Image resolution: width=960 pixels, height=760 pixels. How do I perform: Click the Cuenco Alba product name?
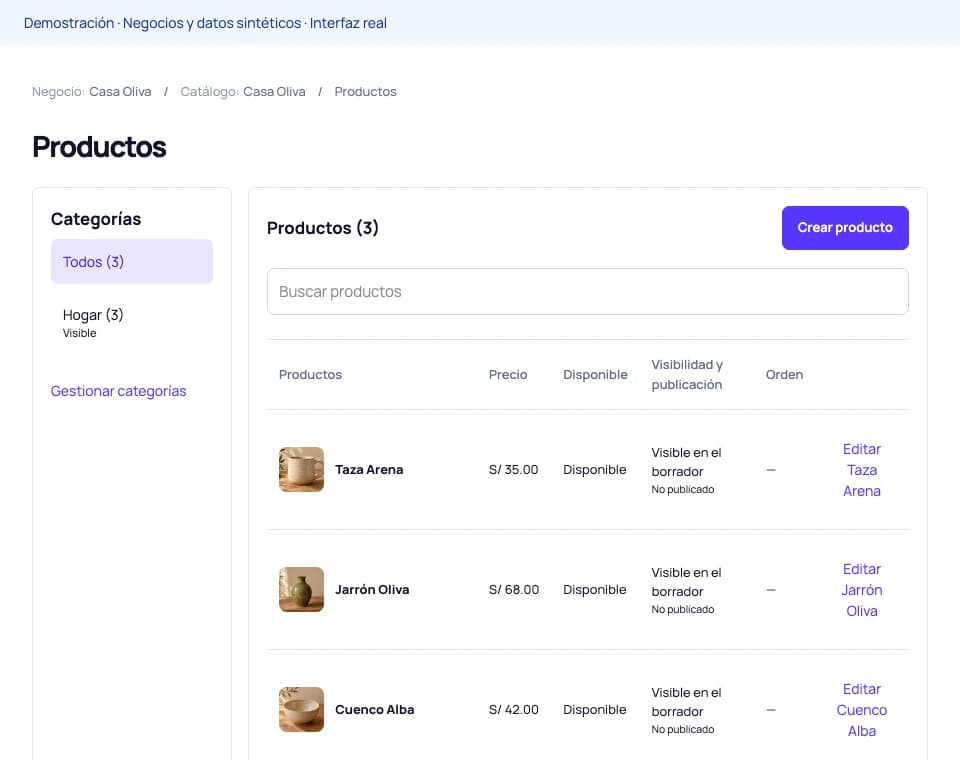click(x=375, y=710)
